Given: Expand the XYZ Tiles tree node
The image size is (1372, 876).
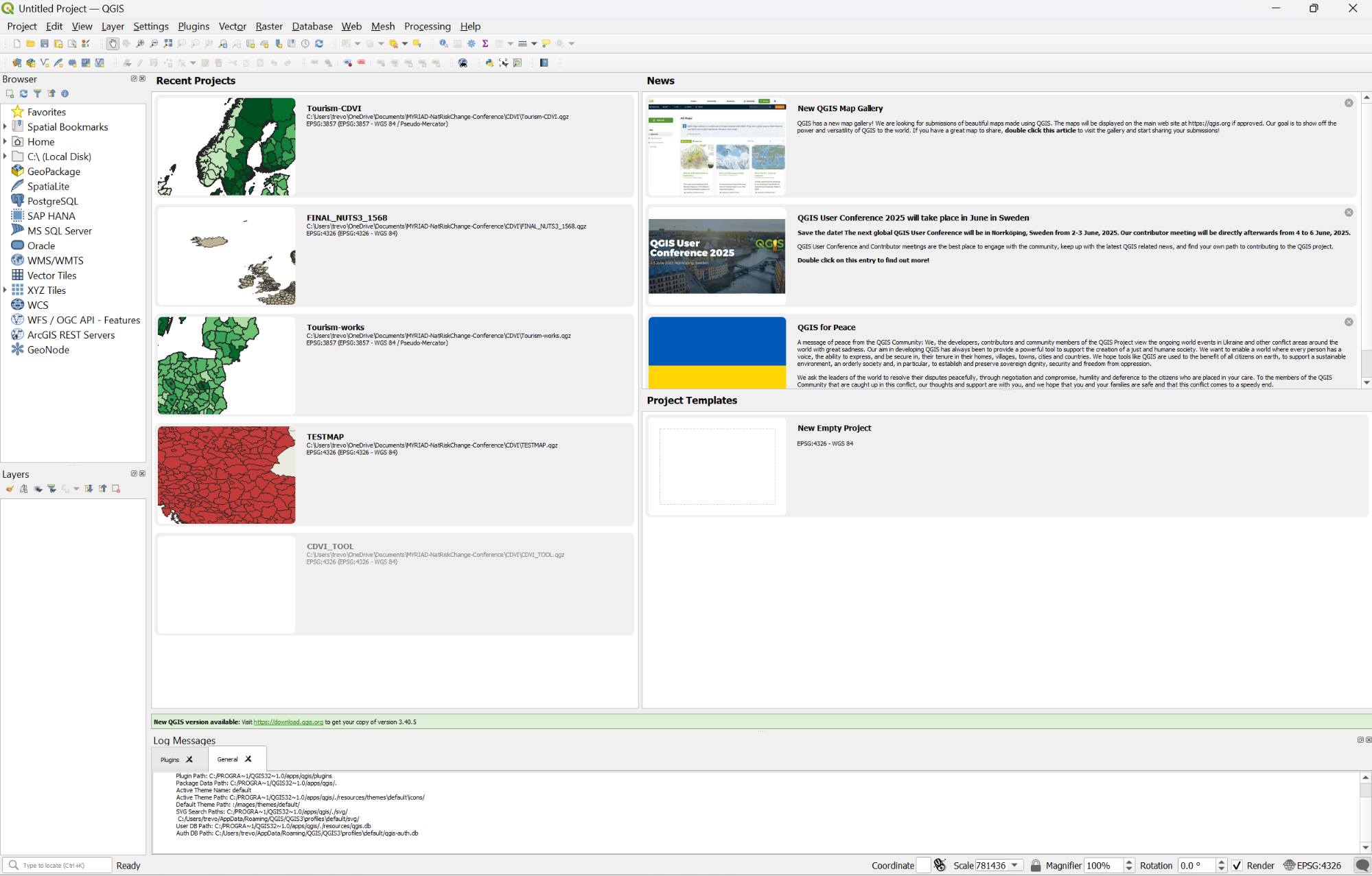Looking at the screenshot, I should pyautogui.click(x=5, y=290).
